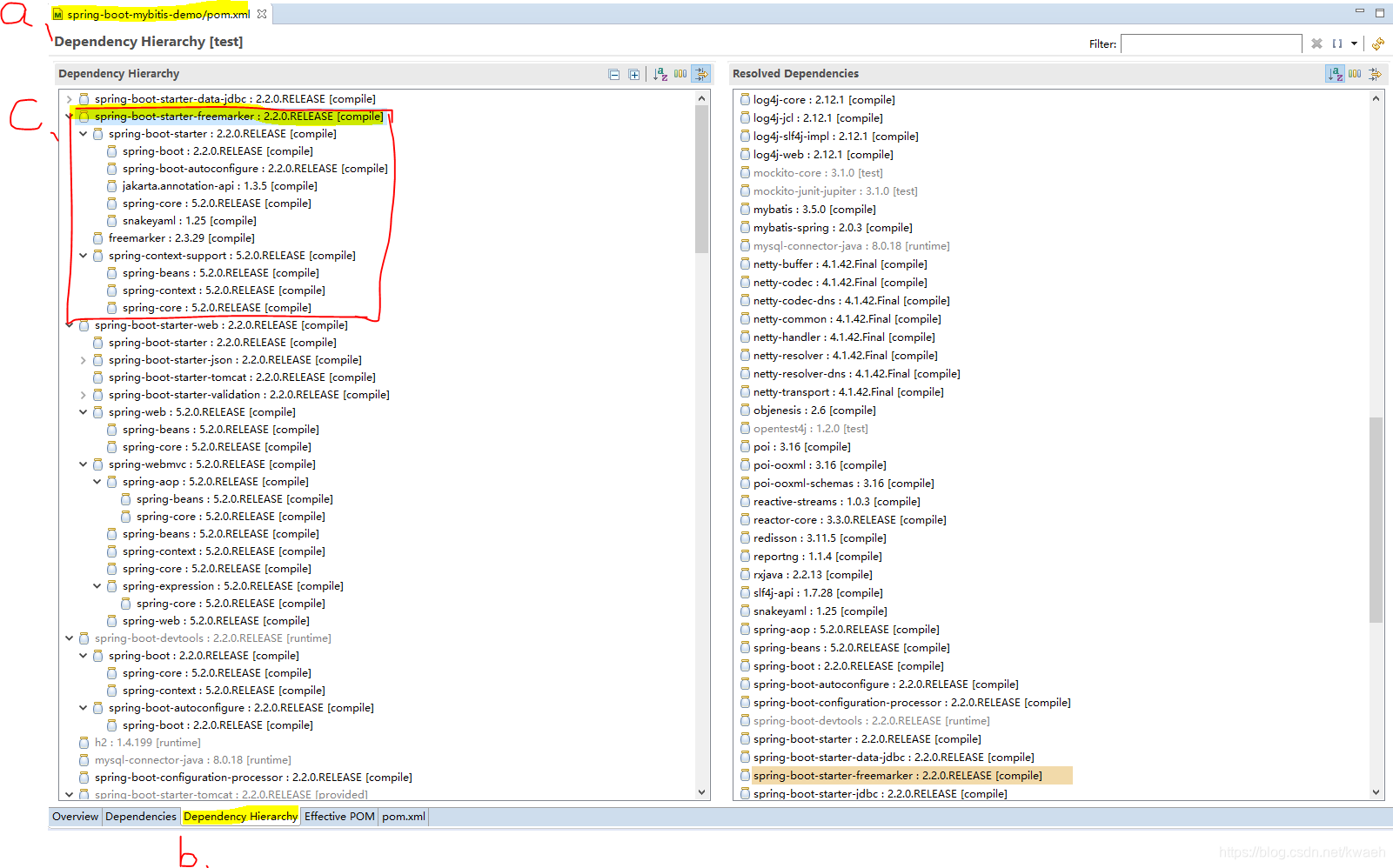Refresh the dependency hierarchy
The height and width of the screenshot is (868, 1393).
click(1378, 43)
